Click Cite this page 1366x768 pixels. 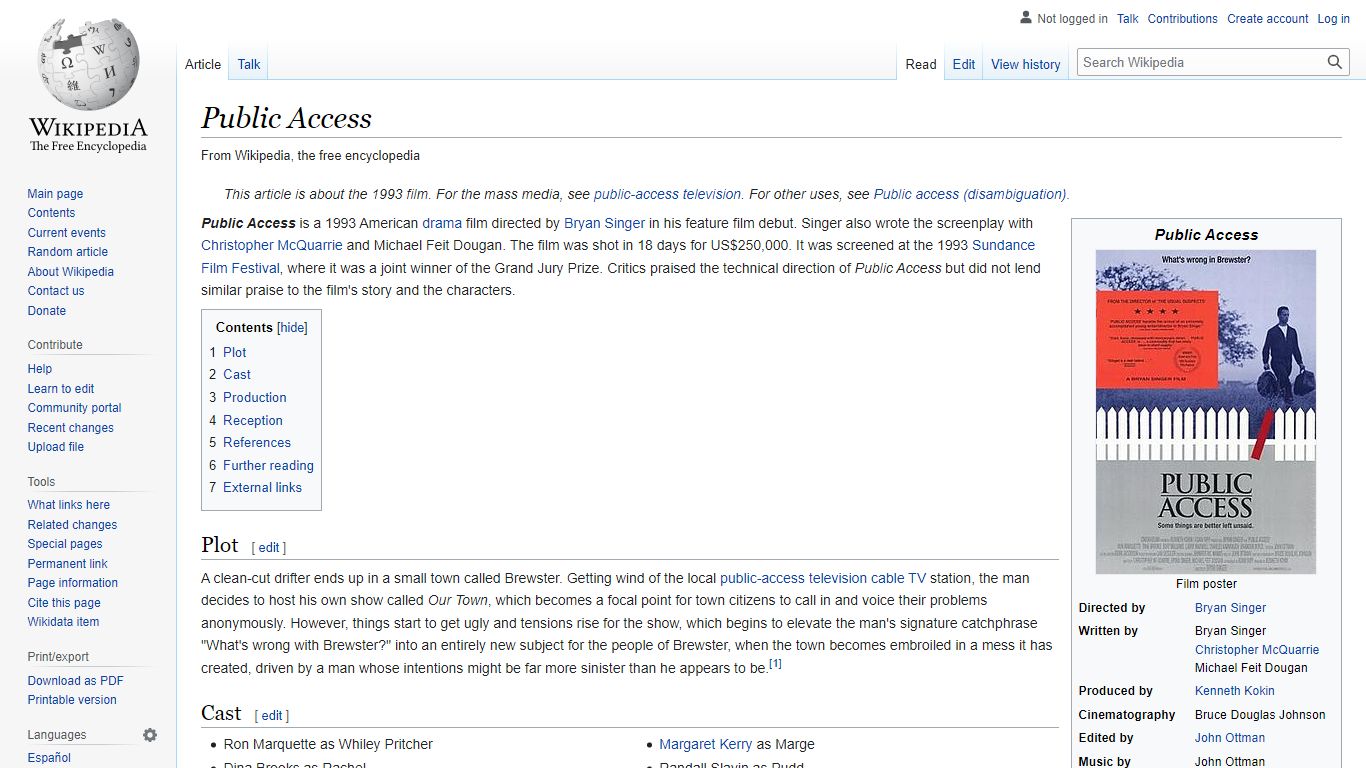point(63,603)
